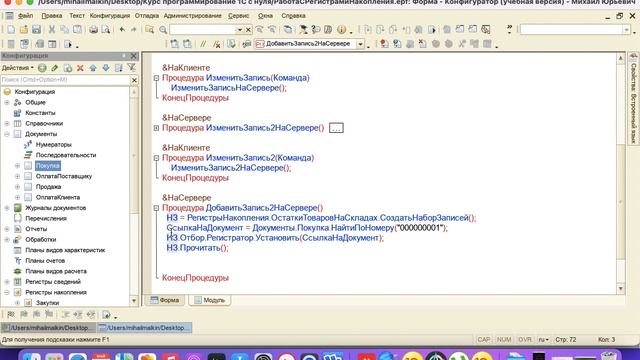Viewport: 640px width, 360px height.
Task: Open the Конфигурация menu
Action: [110, 16]
